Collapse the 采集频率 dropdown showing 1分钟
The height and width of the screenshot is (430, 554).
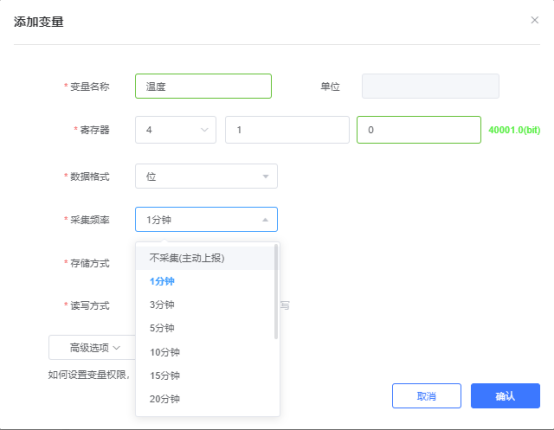(x=206, y=219)
